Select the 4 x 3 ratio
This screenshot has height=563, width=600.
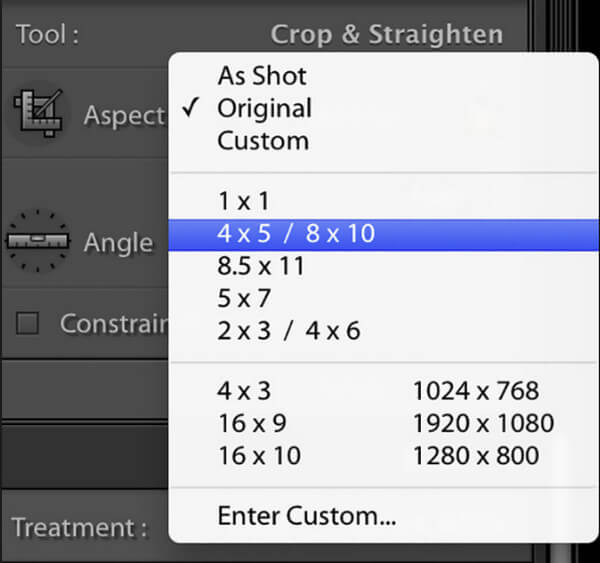click(244, 391)
